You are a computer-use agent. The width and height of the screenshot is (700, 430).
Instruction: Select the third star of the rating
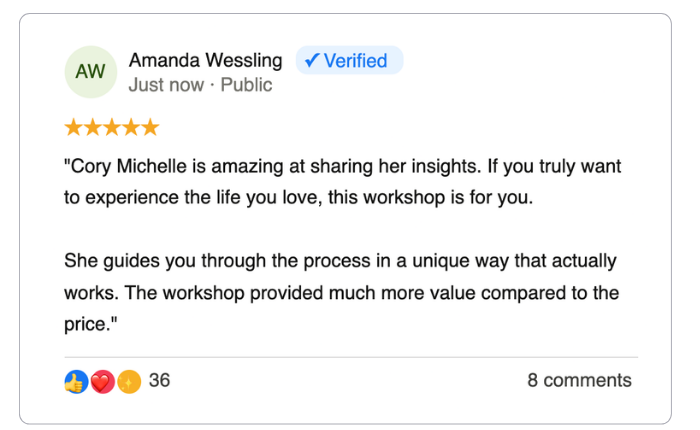111,127
